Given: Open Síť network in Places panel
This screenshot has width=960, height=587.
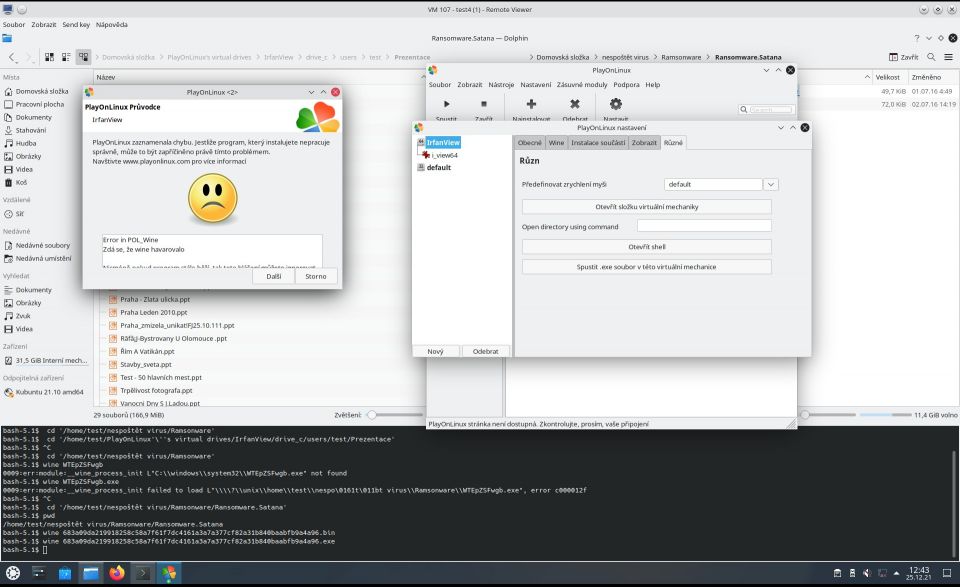Looking at the screenshot, I should (x=20, y=214).
